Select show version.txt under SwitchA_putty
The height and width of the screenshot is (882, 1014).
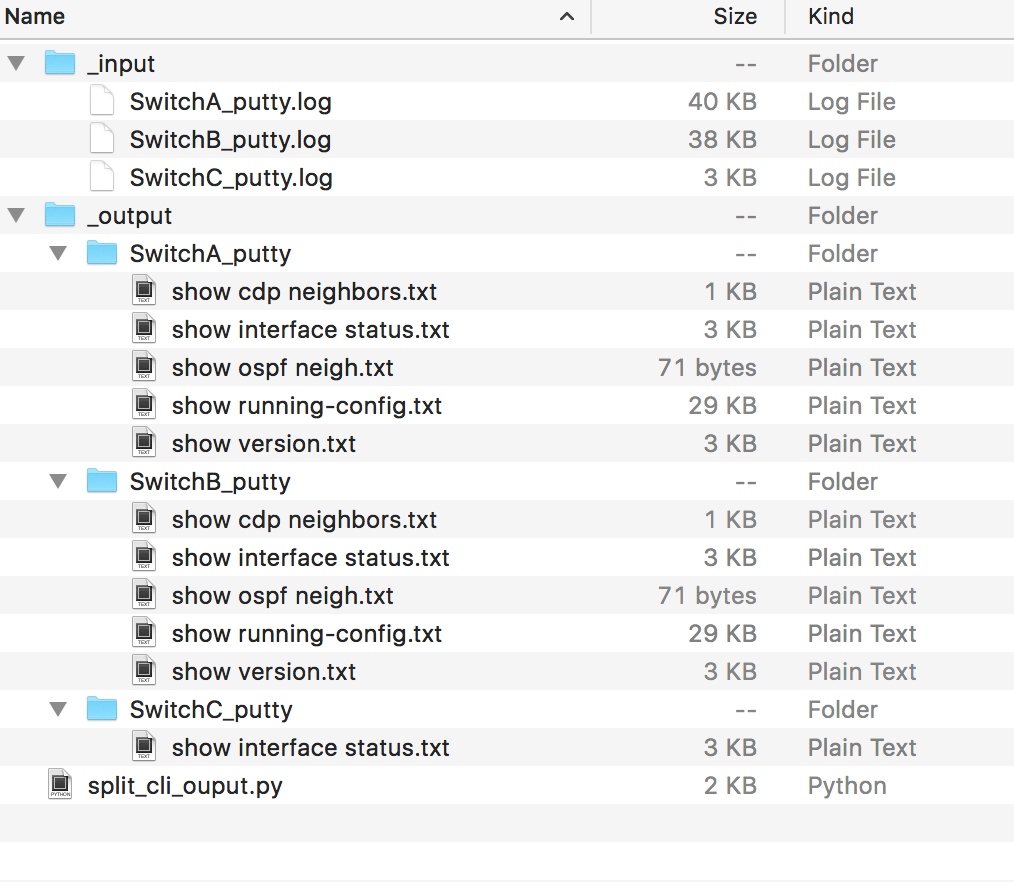(x=264, y=444)
